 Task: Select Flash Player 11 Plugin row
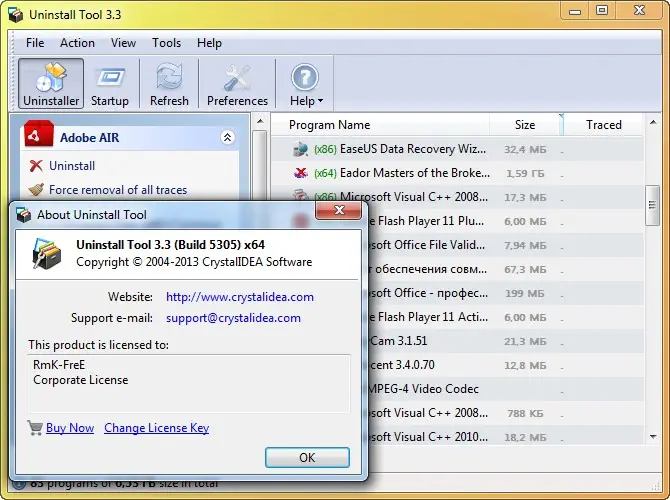tap(505, 221)
